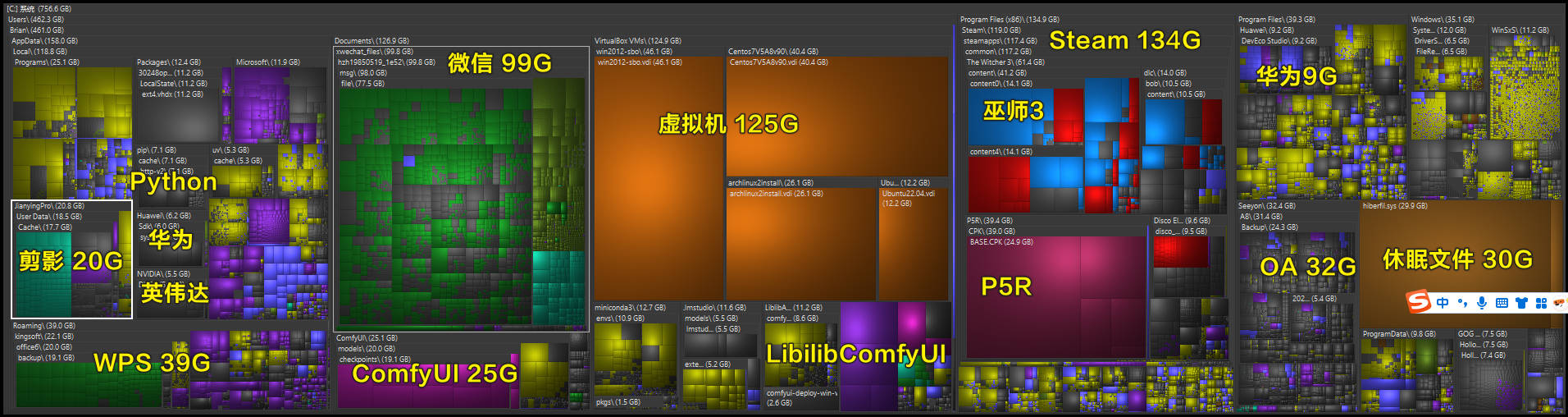
Task: Select the 'miniconda3\ (12.7 GB)' folder
Action: 631,308
